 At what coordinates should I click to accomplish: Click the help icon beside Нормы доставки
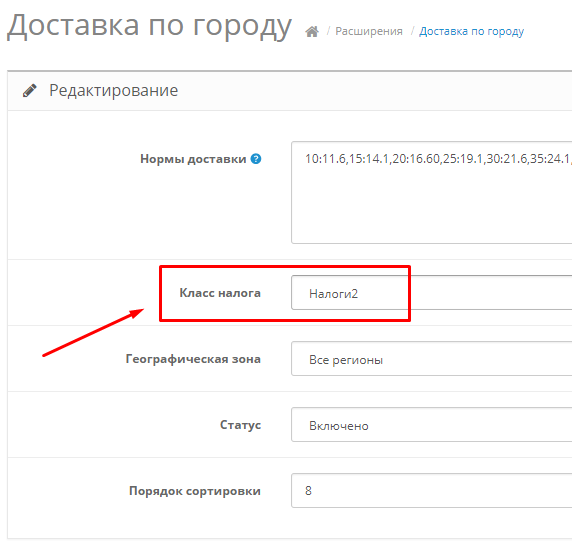(x=256, y=159)
